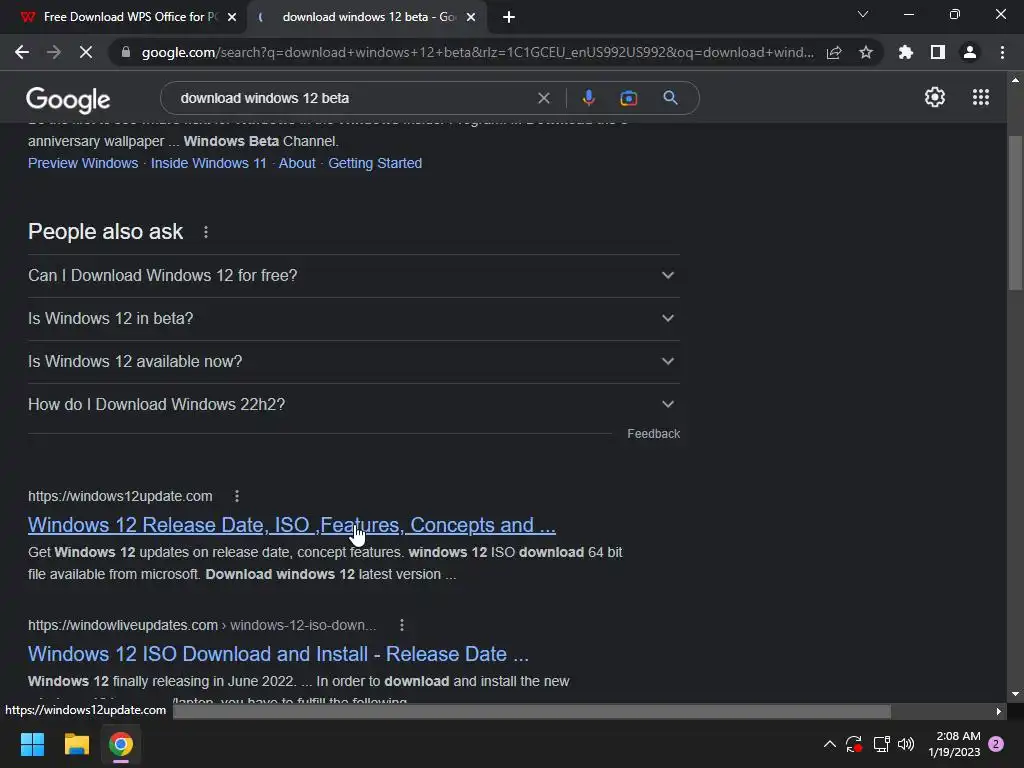
Task: Open the windowliveupdates.com result options menu
Action: [402, 626]
